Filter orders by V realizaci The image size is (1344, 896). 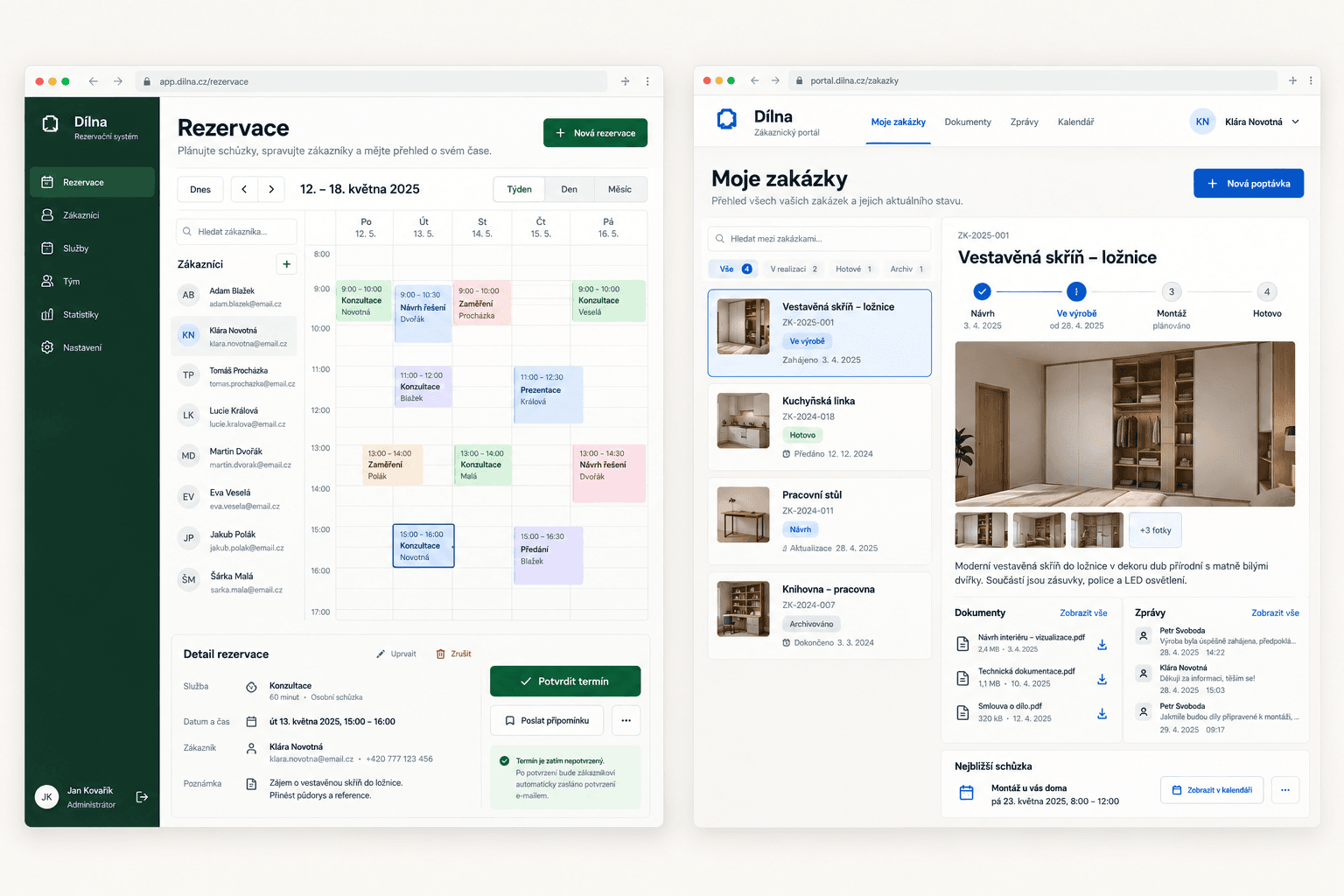pos(794,269)
